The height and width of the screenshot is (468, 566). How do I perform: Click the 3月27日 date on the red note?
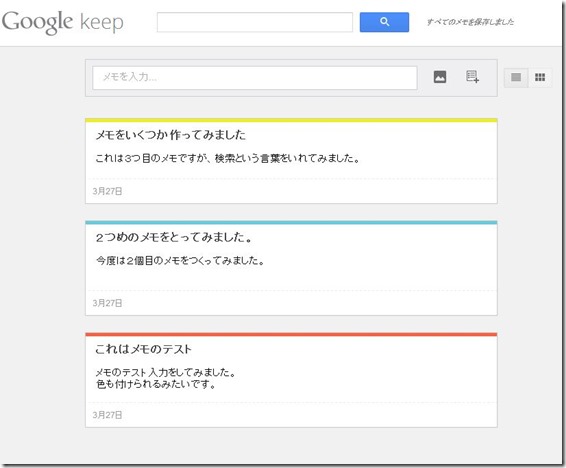point(107,415)
